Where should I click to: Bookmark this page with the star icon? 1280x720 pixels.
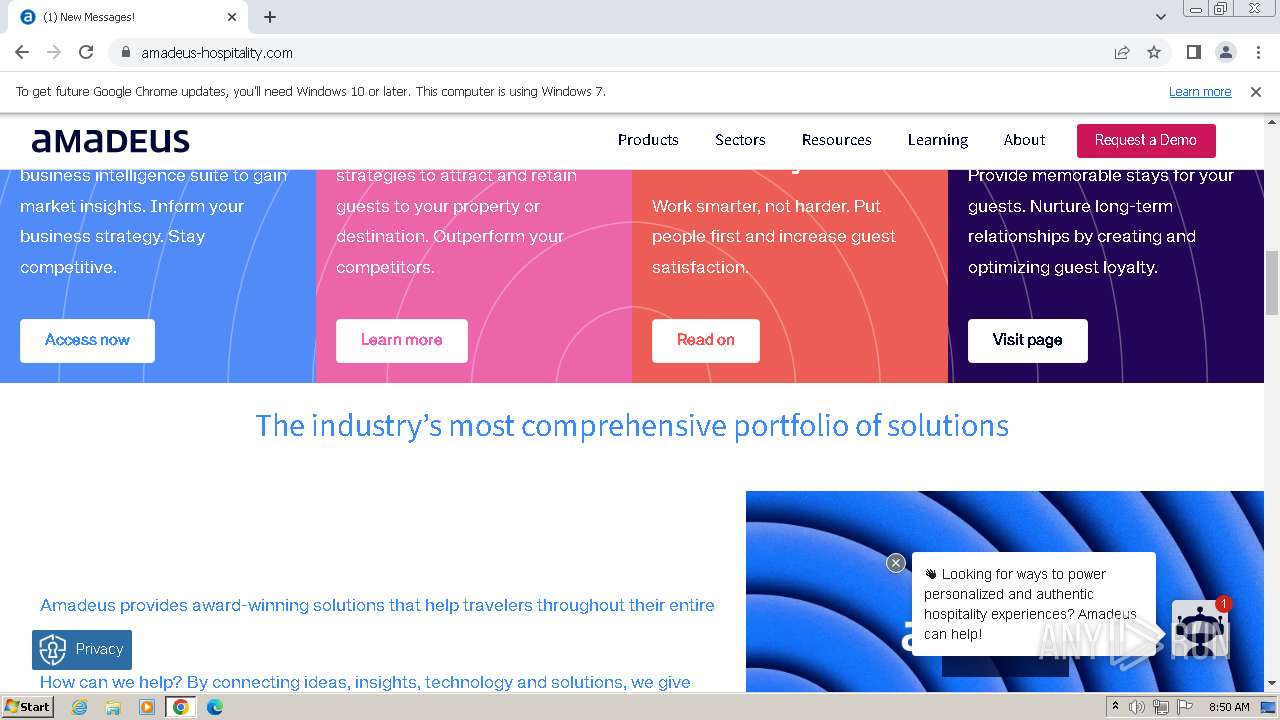coord(1154,52)
